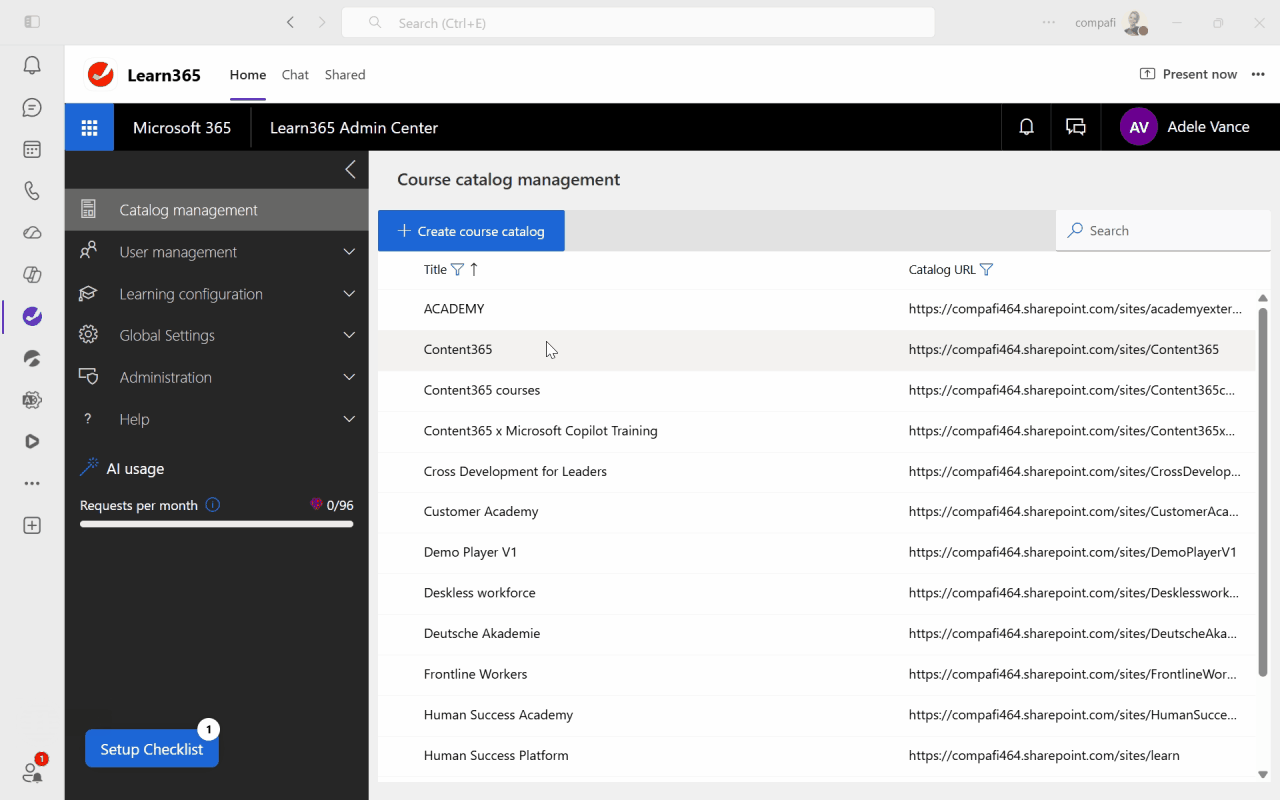The image size is (1280, 800).
Task: Select the Content365 courses catalog title
Action: (482, 390)
